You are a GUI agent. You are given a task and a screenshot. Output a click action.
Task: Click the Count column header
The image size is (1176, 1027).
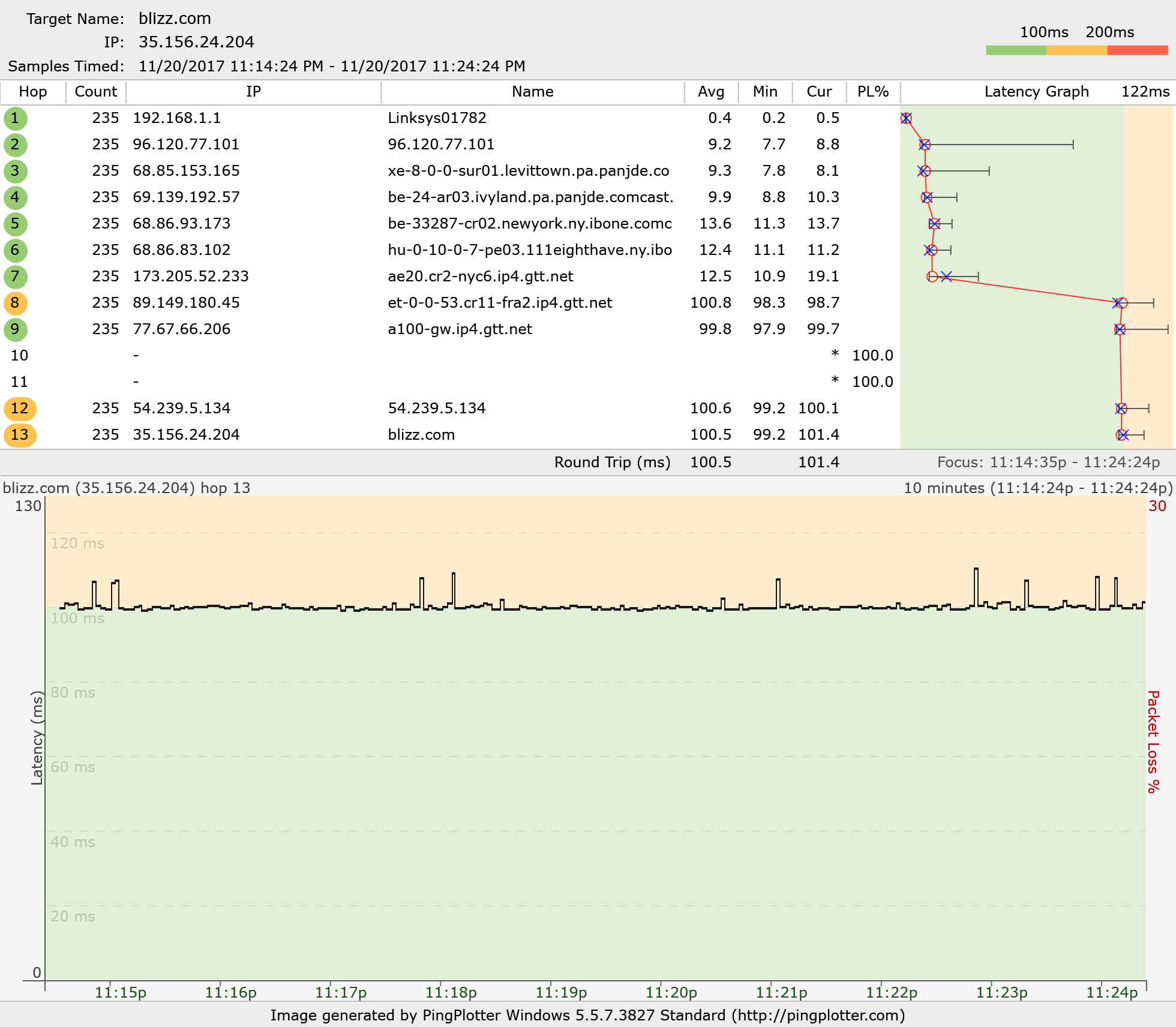(x=95, y=92)
